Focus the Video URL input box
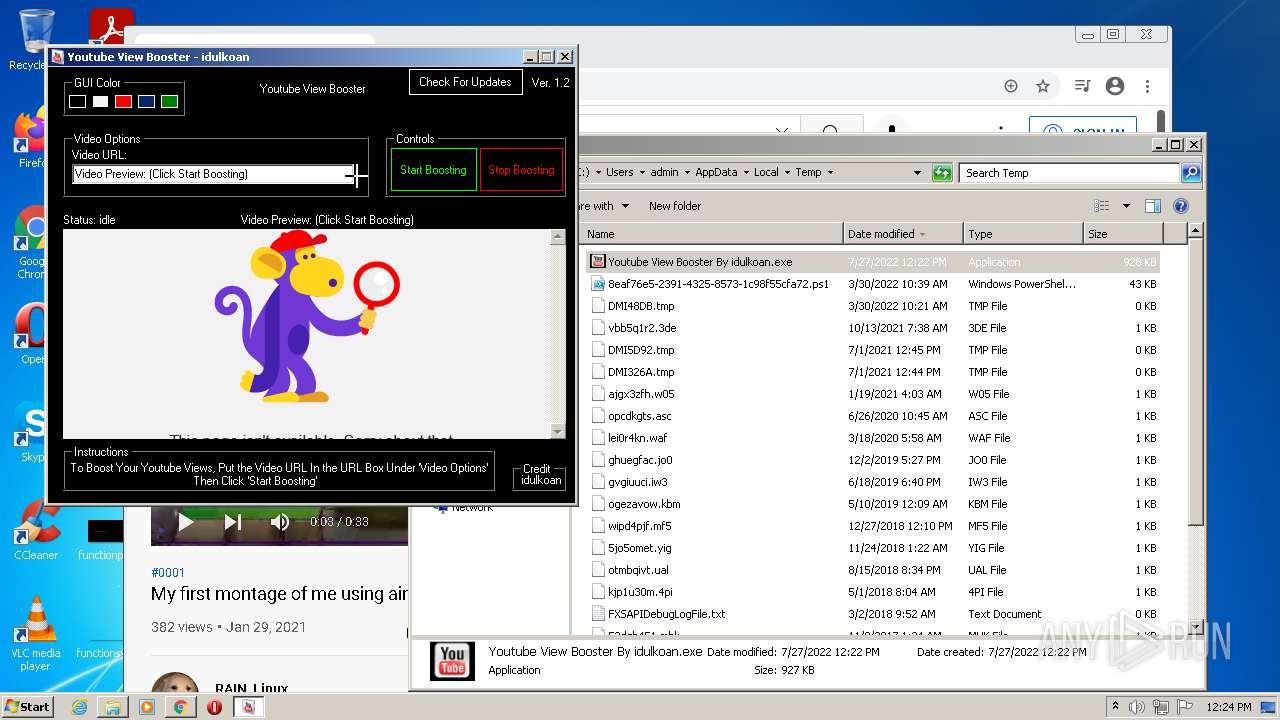This screenshot has width=1280, height=720. point(214,174)
